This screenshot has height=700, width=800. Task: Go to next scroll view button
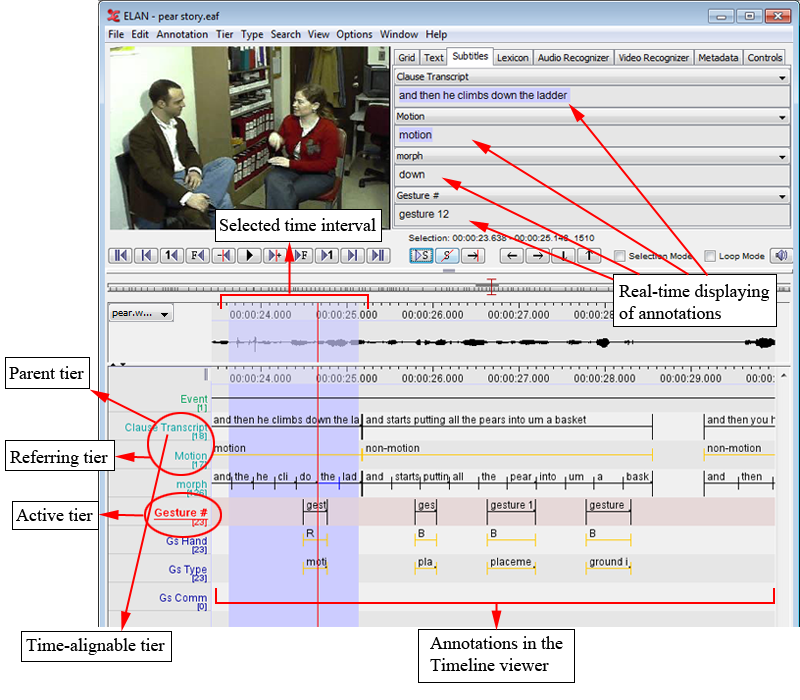click(x=353, y=255)
